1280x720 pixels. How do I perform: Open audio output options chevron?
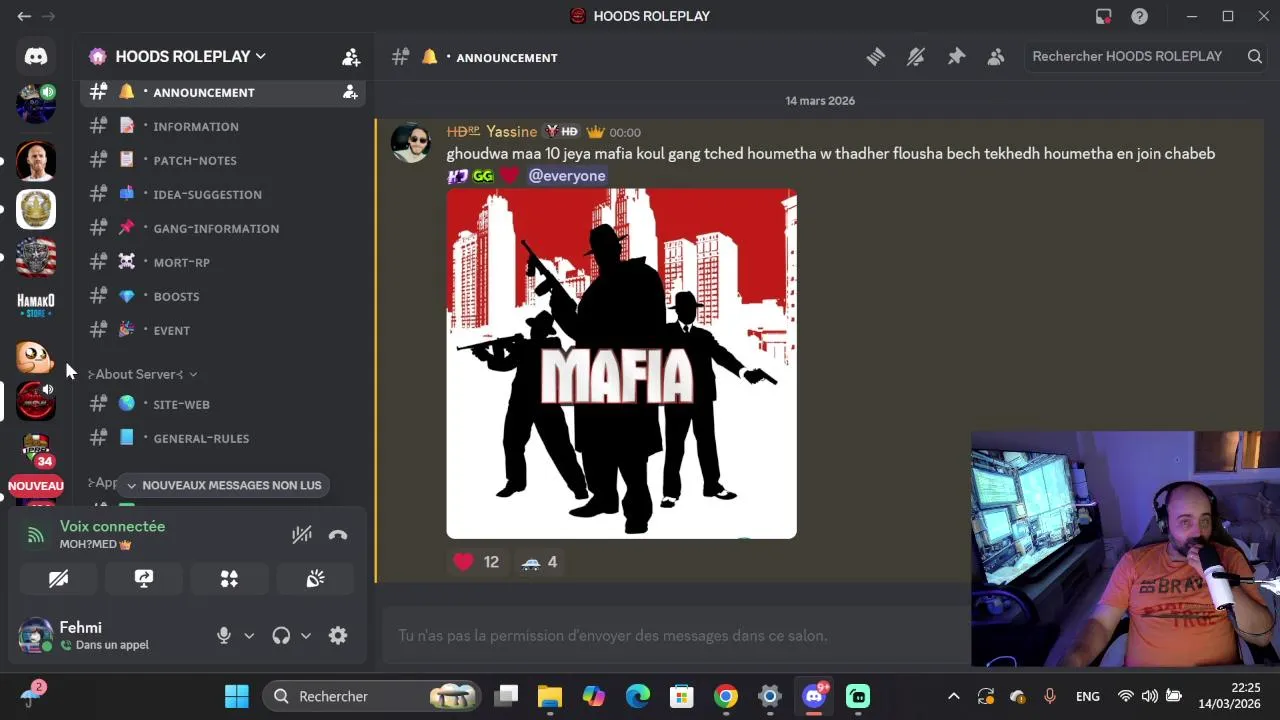(x=306, y=636)
